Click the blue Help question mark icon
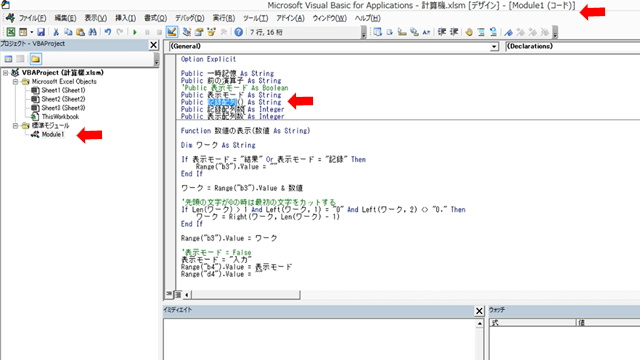Screen dimensions: 640x360 click(x=239, y=32)
